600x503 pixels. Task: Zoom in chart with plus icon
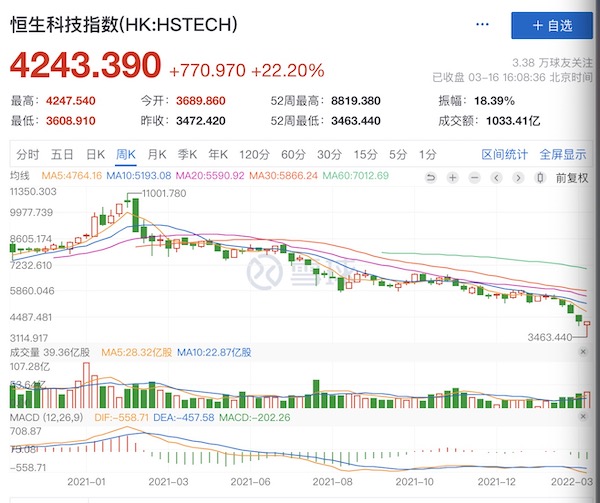pyautogui.click(x=453, y=178)
